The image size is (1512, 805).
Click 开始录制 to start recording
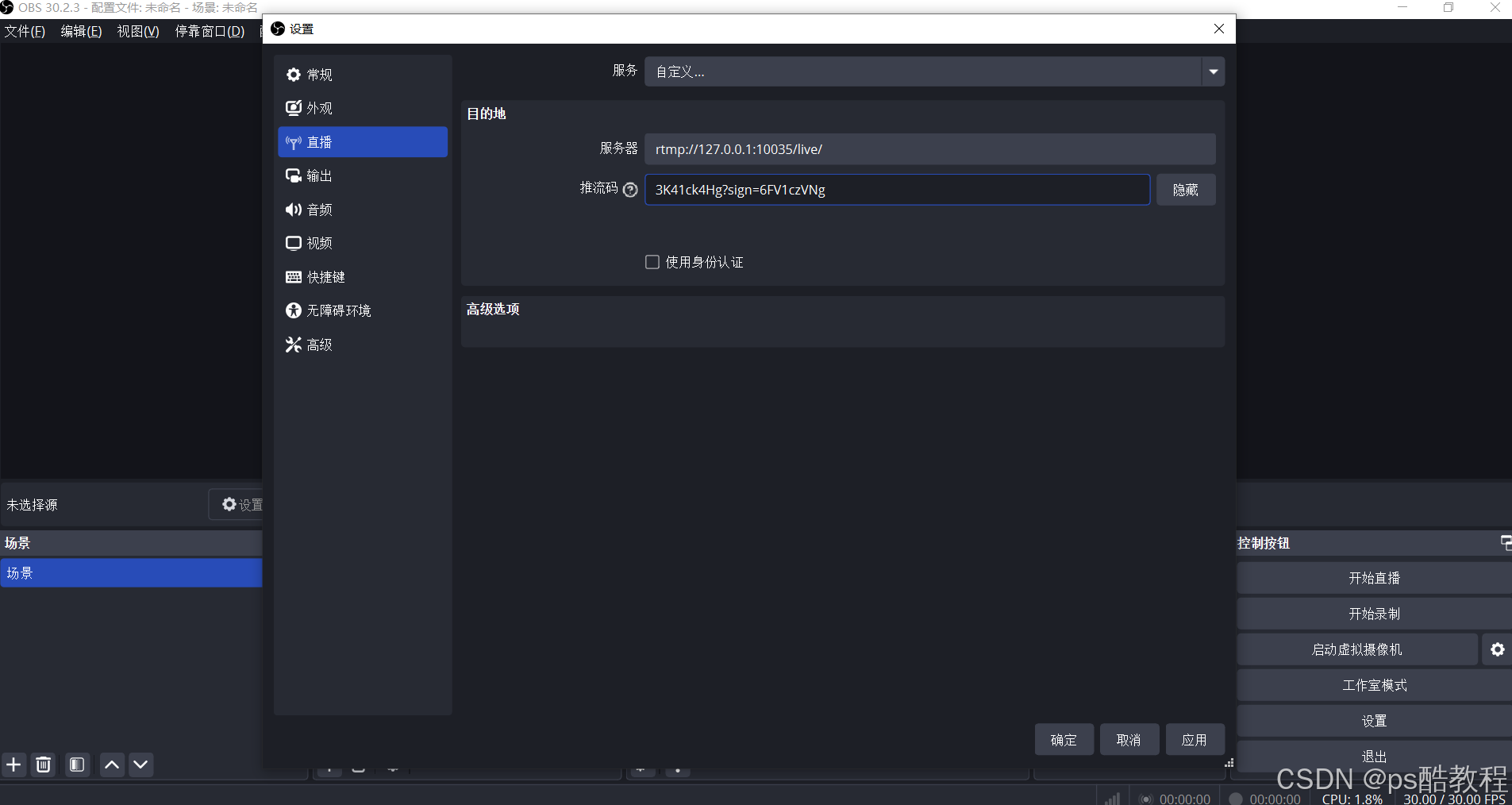1374,614
